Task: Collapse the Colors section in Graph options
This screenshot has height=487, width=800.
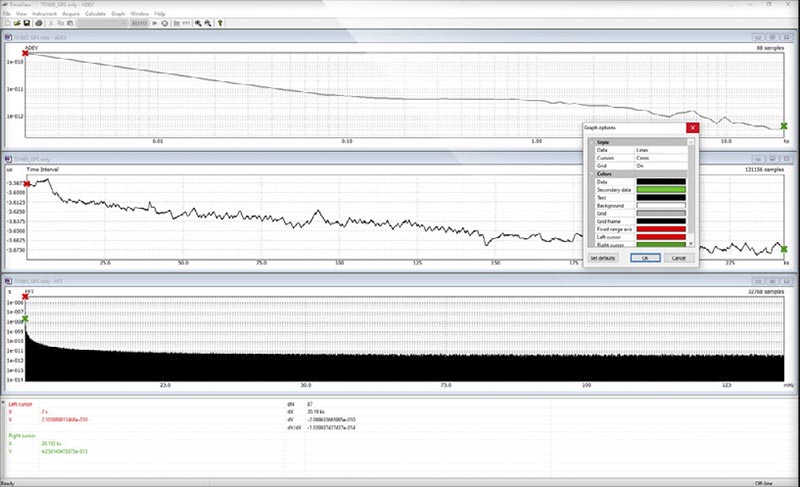Action: click(x=592, y=174)
